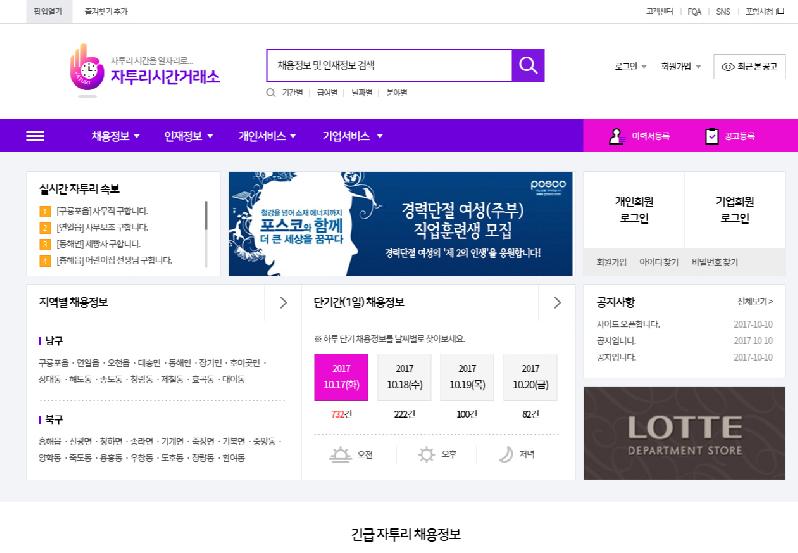Expand 단기간(1일) 채용정보 with arrow
Screen dimensions: 798x553
pyautogui.click(x=557, y=302)
